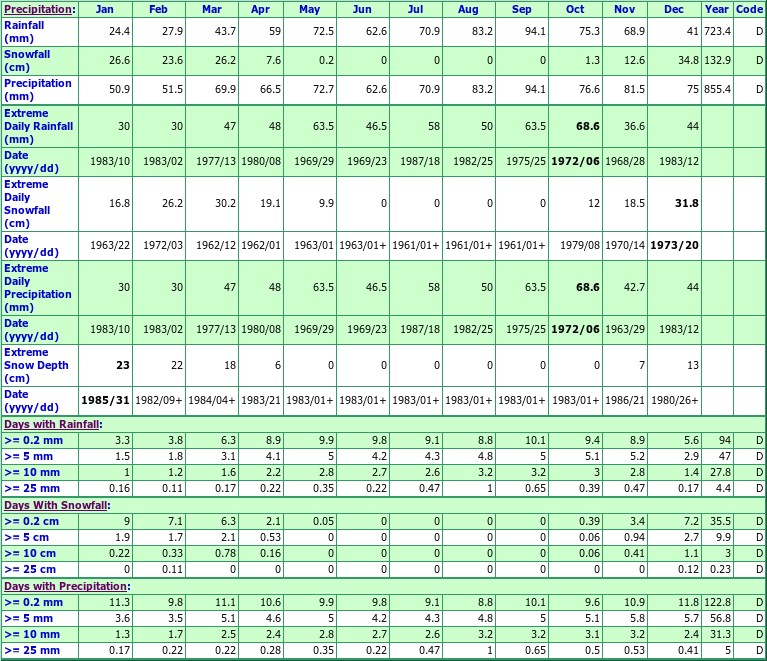The image size is (767, 661).
Task: Select the bold 1973/20 date cell
Action: 674,245
